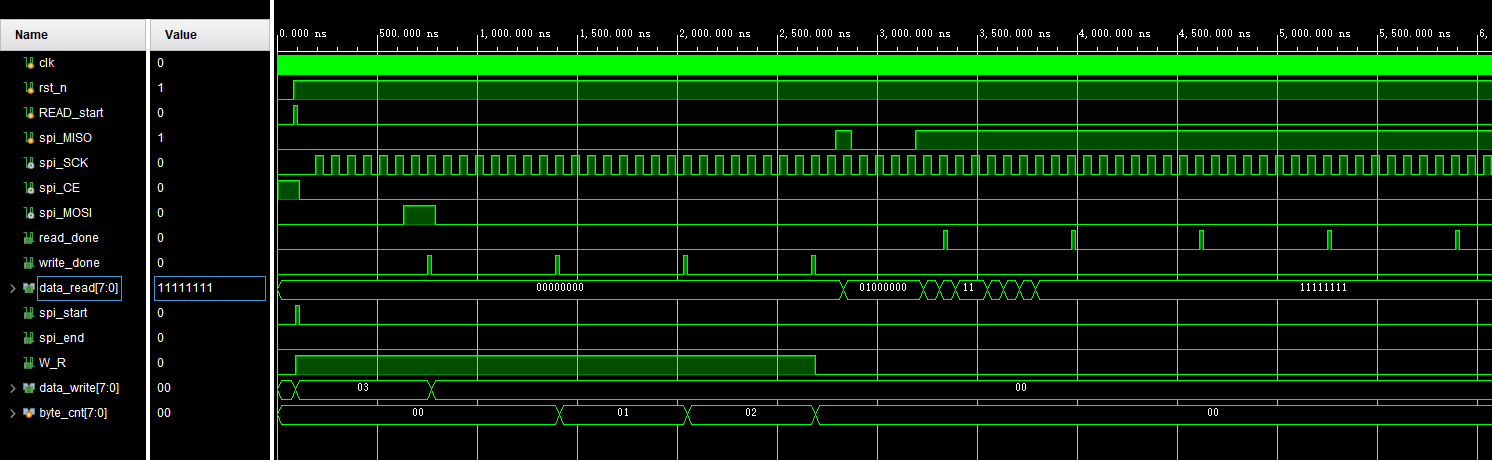
Task: Click the 02 segment of byte_cnt waveform
Action: click(x=752, y=414)
